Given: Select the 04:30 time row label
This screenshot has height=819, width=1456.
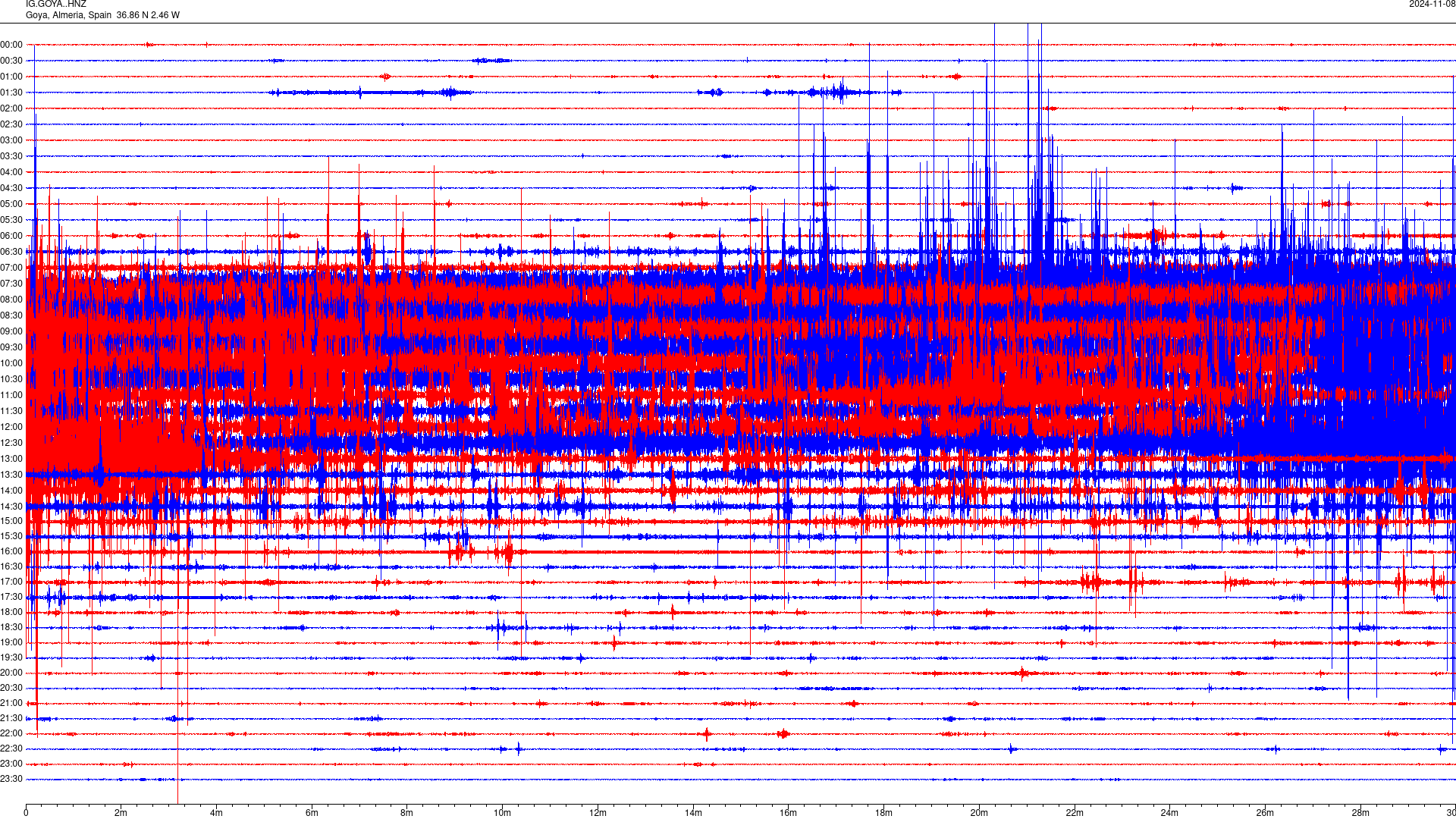Looking at the screenshot, I should click(x=11, y=188).
